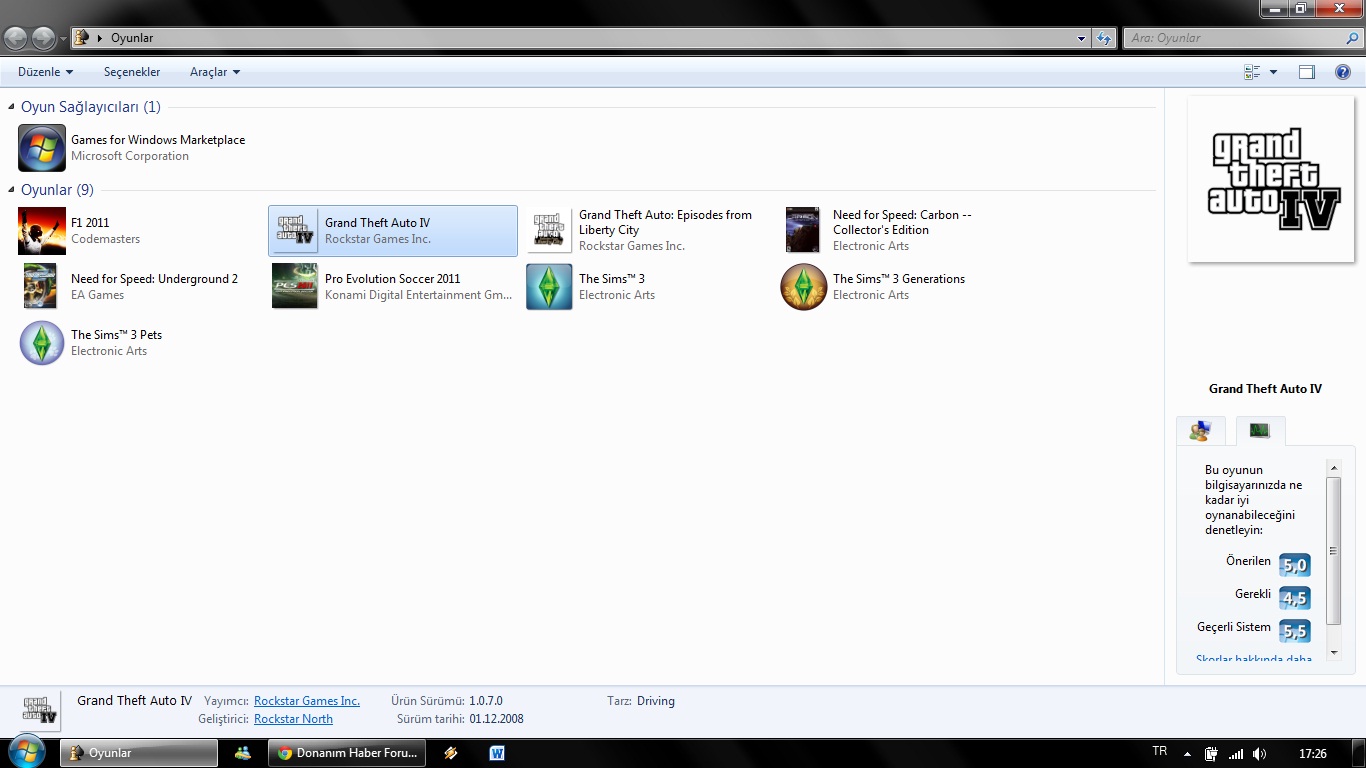Image resolution: width=1366 pixels, height=768 pixels.
Task: Click the Back navigation arrow
Action: 15,38
